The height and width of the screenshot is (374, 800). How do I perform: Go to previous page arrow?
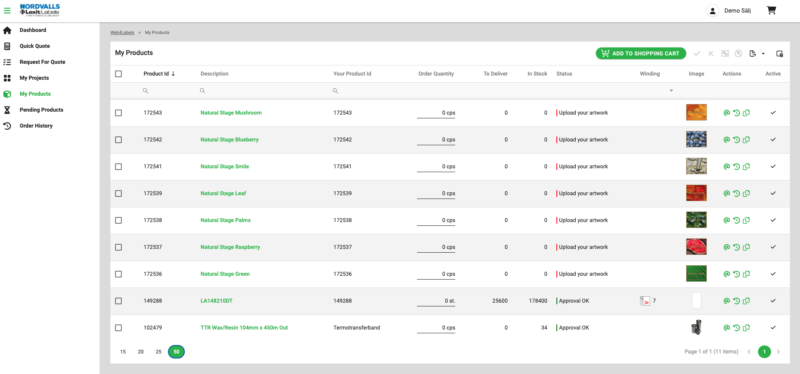(x=749, y=352)
